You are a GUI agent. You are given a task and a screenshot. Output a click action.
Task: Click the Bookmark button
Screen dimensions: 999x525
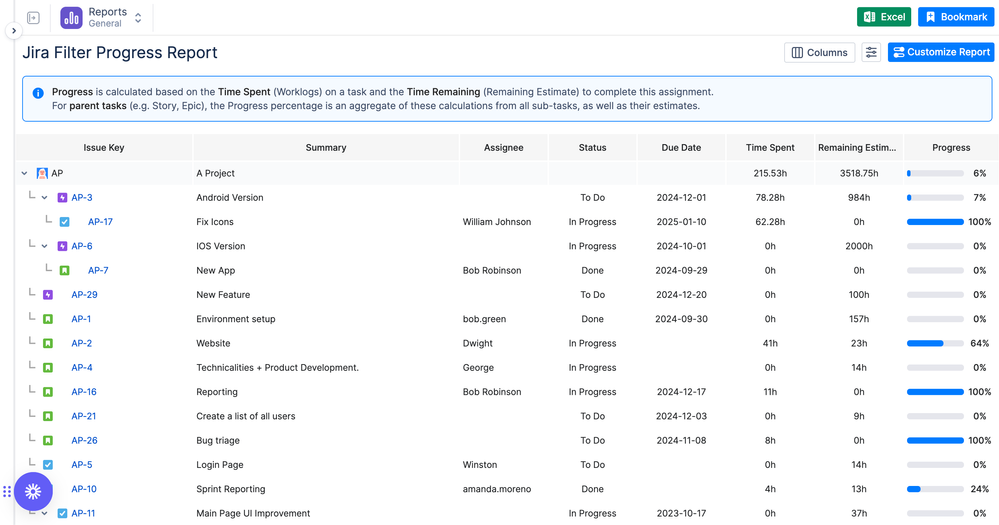tap(956, 17)
